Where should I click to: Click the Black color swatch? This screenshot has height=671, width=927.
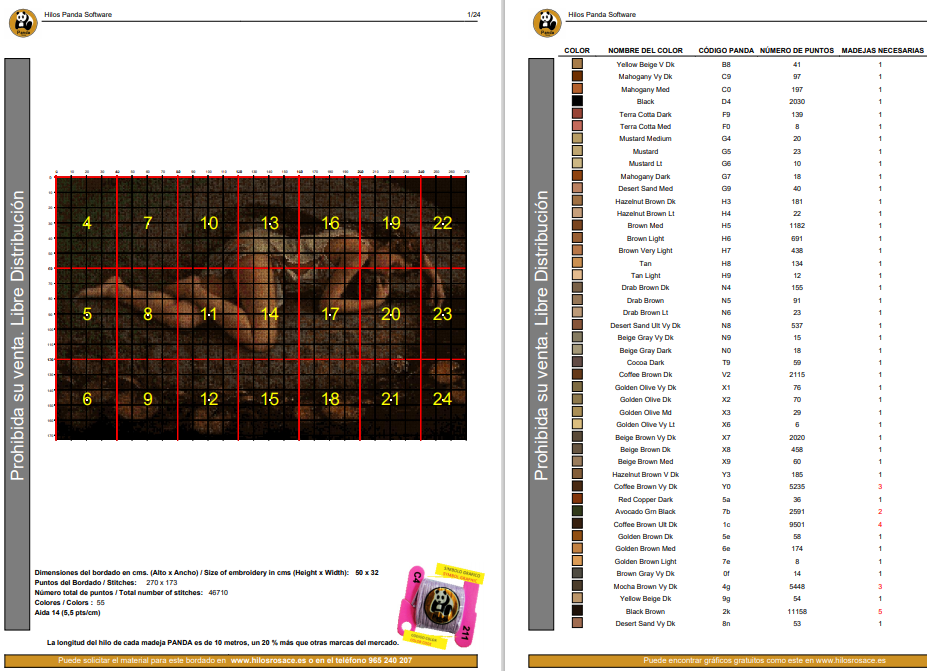point(577,101)
